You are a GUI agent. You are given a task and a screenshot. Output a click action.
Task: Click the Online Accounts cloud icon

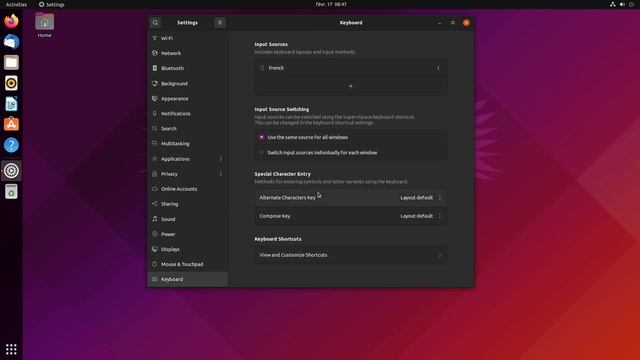[155, 189]
